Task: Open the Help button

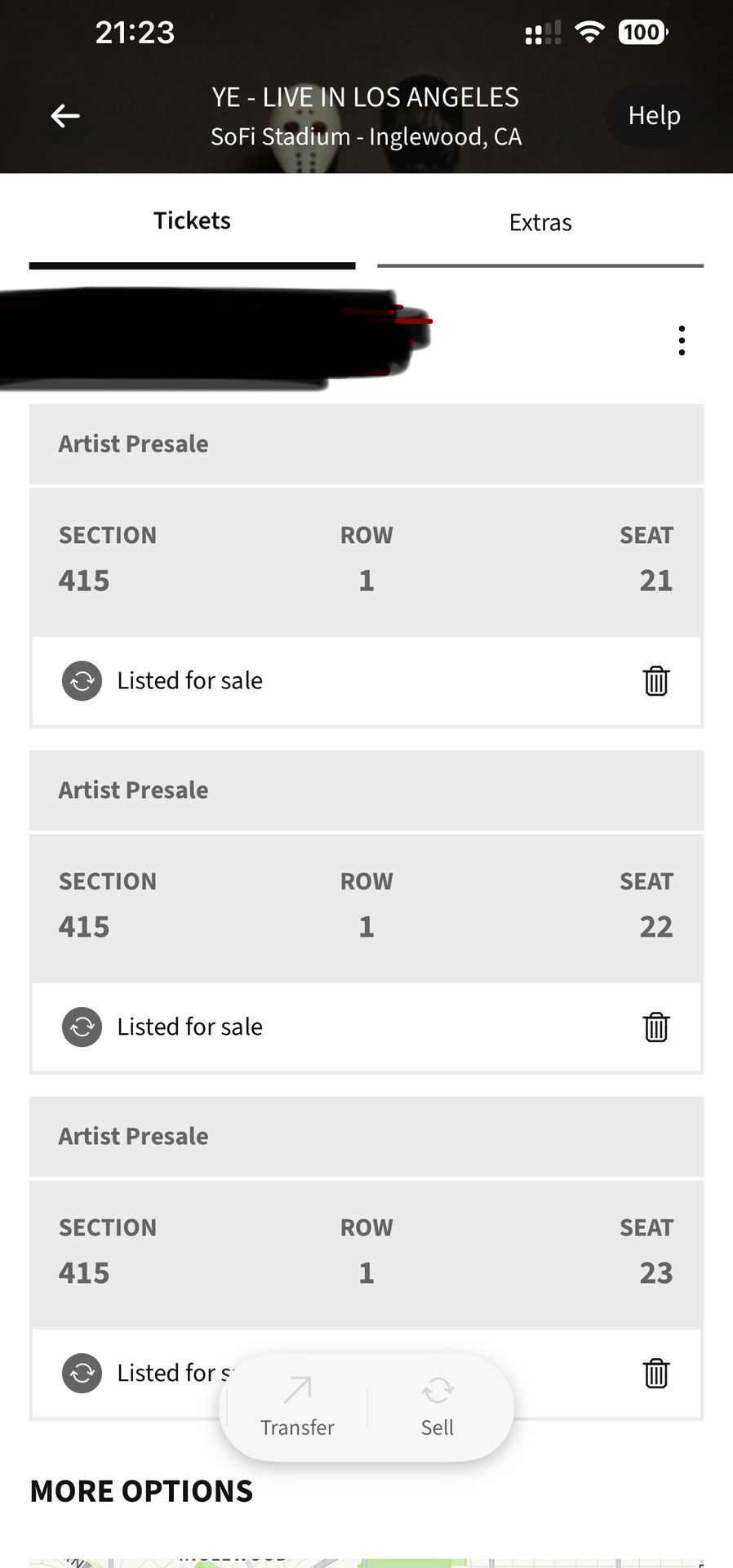Action: [x=654, y=116]
